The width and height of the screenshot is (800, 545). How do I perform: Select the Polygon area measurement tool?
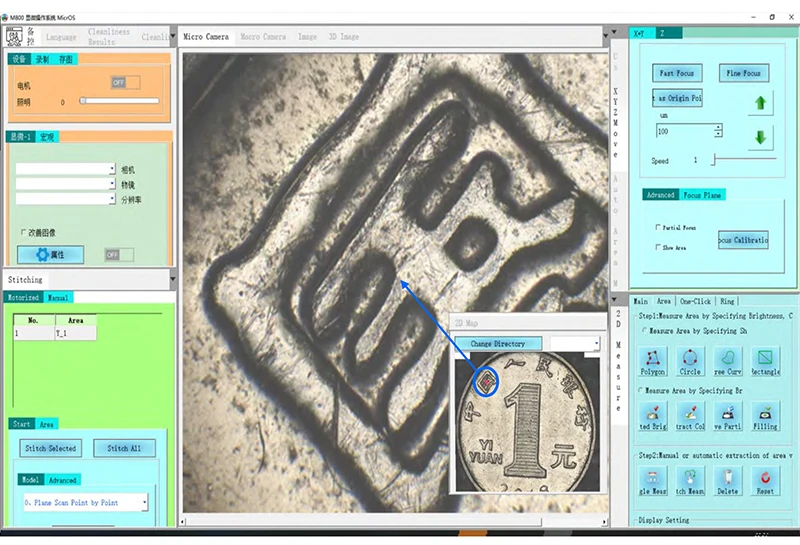653,359
